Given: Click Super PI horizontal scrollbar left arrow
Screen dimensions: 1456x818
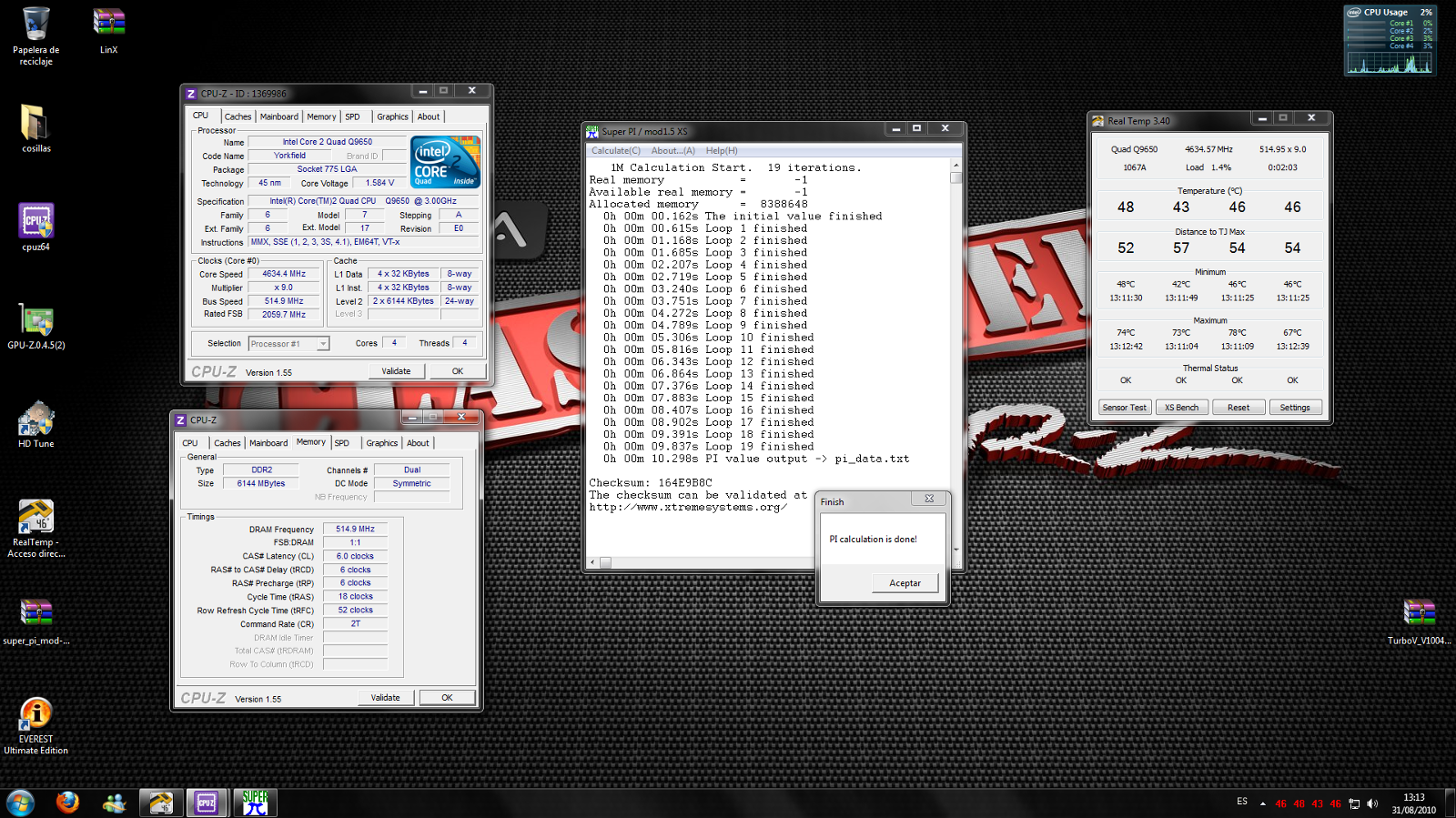Looking at the screenshot, I should click(x=592, y=562).
